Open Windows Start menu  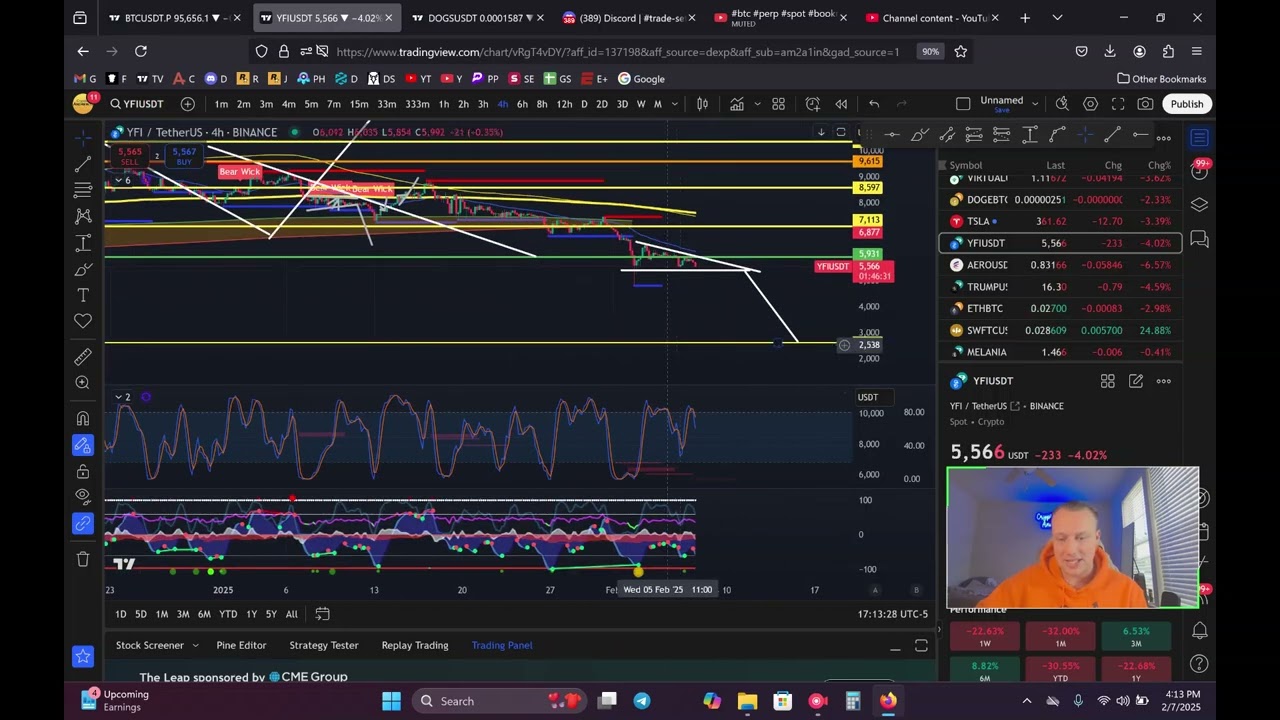click(391, 701)
